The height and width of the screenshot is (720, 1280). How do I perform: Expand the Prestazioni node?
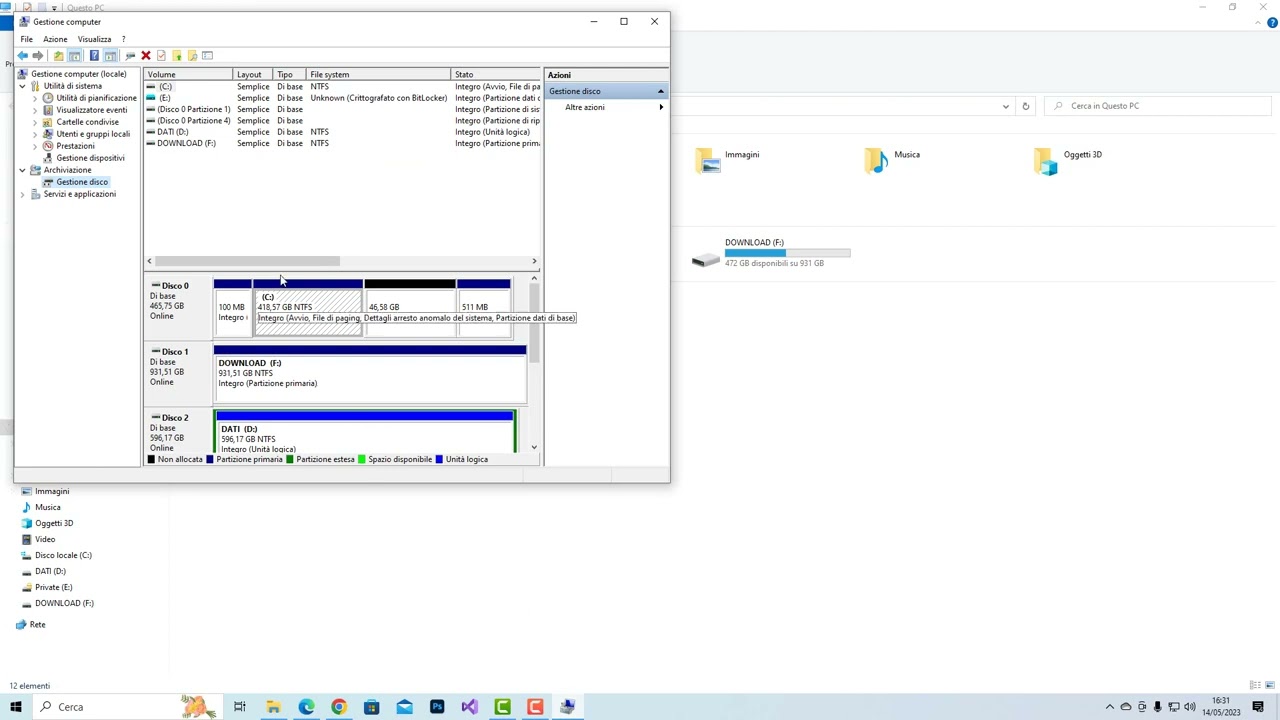pyautogui.click(x=35, y=146)
